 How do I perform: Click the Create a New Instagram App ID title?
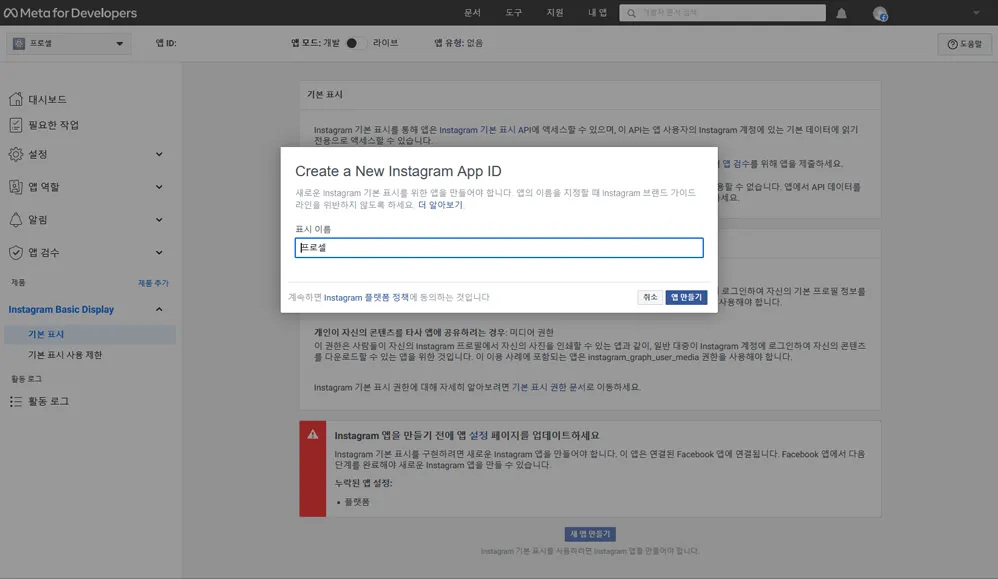click(398, 171)
